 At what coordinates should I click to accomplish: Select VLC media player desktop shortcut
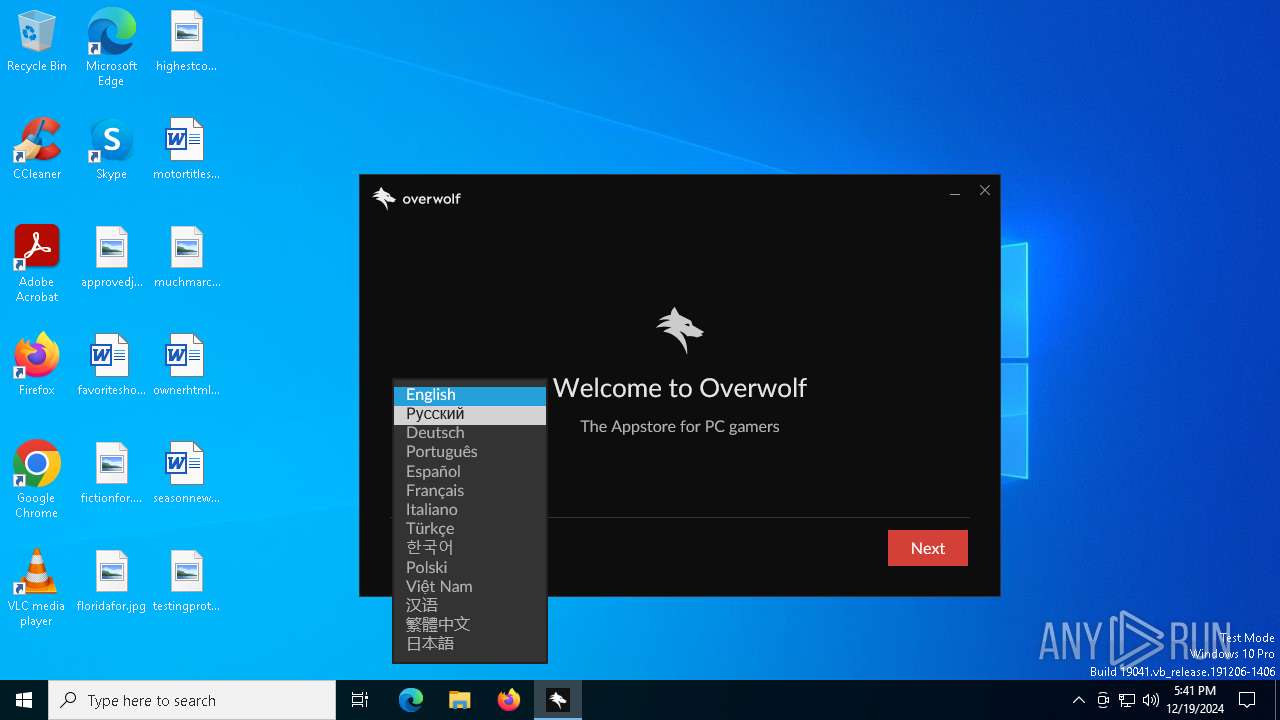coord(37,588)
